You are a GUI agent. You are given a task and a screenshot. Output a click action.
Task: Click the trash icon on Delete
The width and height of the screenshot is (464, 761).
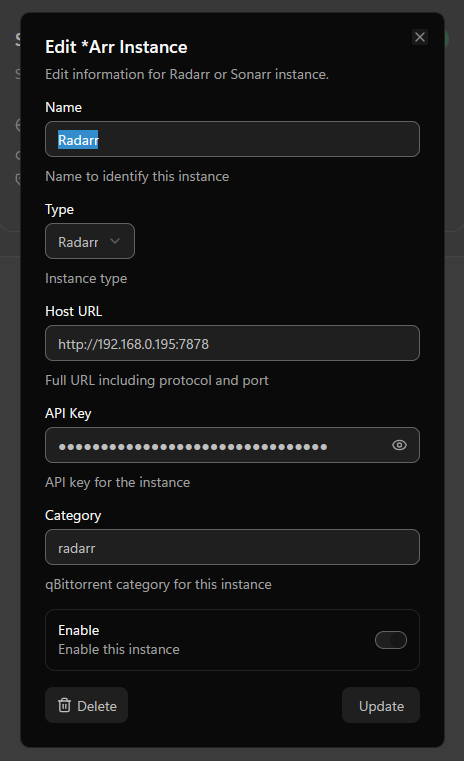click(x=65, y=705)
